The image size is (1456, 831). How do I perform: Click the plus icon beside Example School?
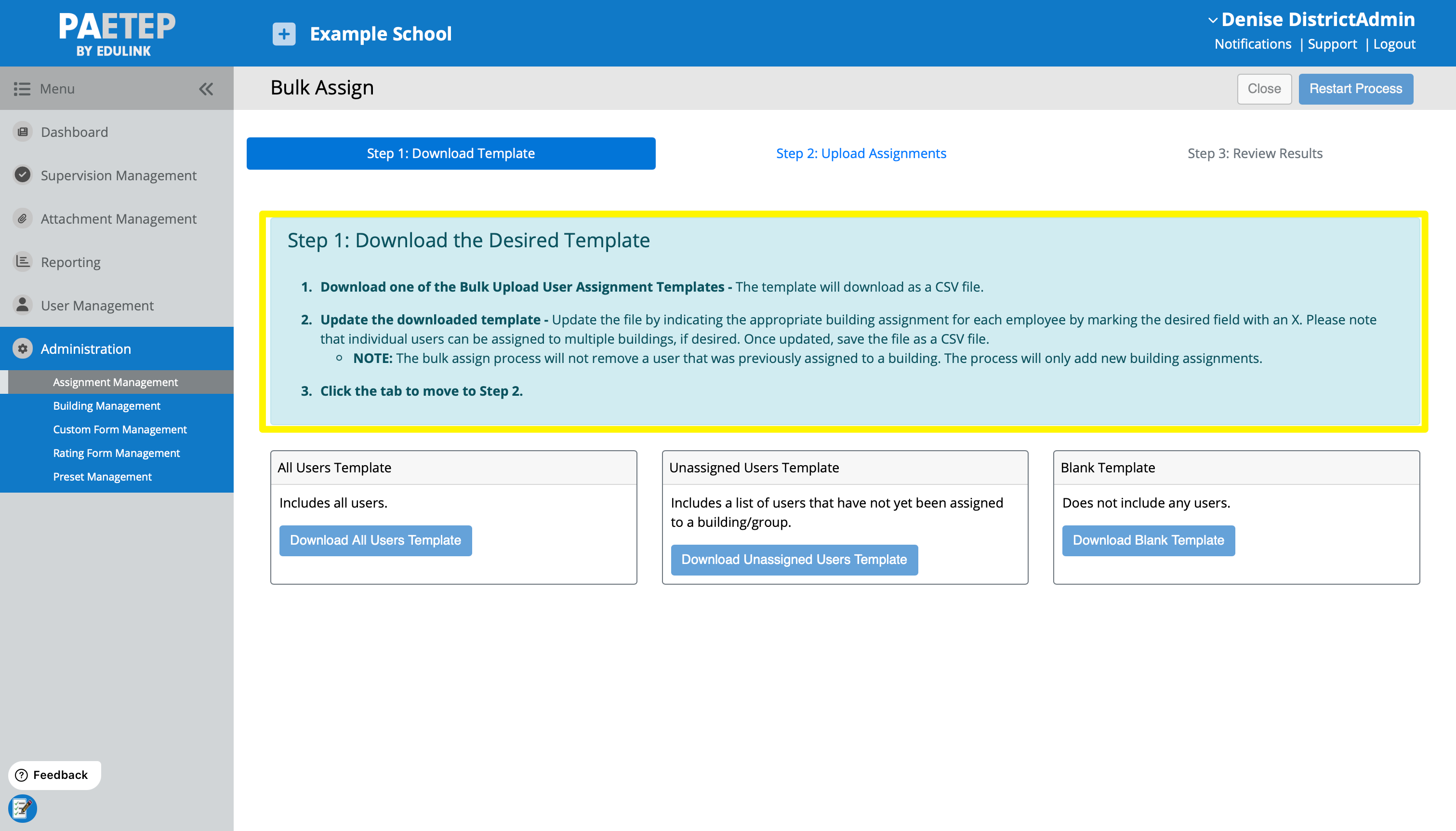point(283,34)
